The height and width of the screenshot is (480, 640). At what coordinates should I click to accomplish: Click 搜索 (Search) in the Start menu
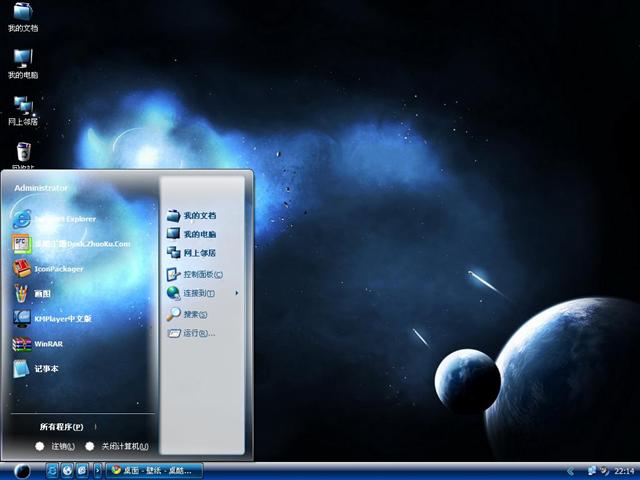(193, 314)
